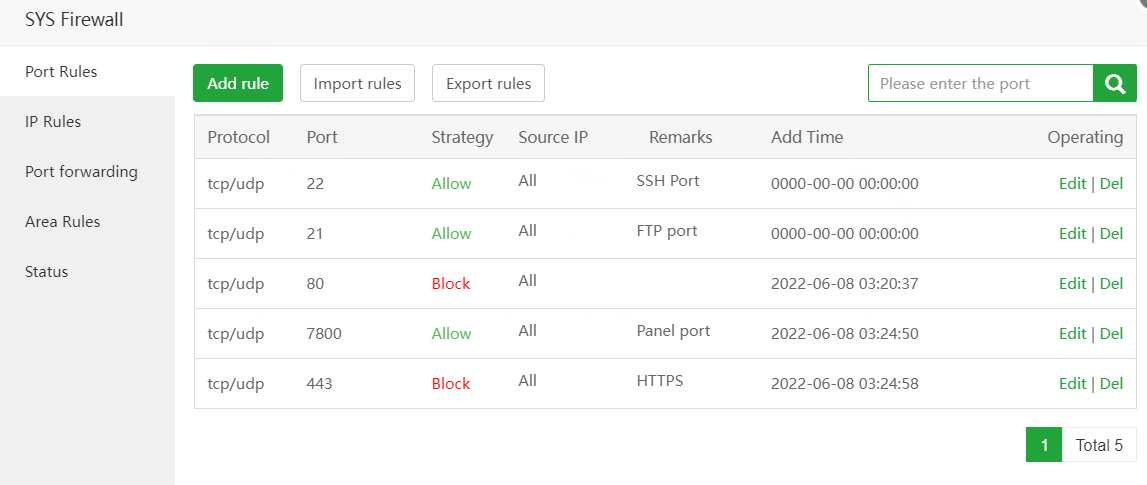1147x485 pixels.
Task: Open the Import rules dialog
Action: (357, 83)
